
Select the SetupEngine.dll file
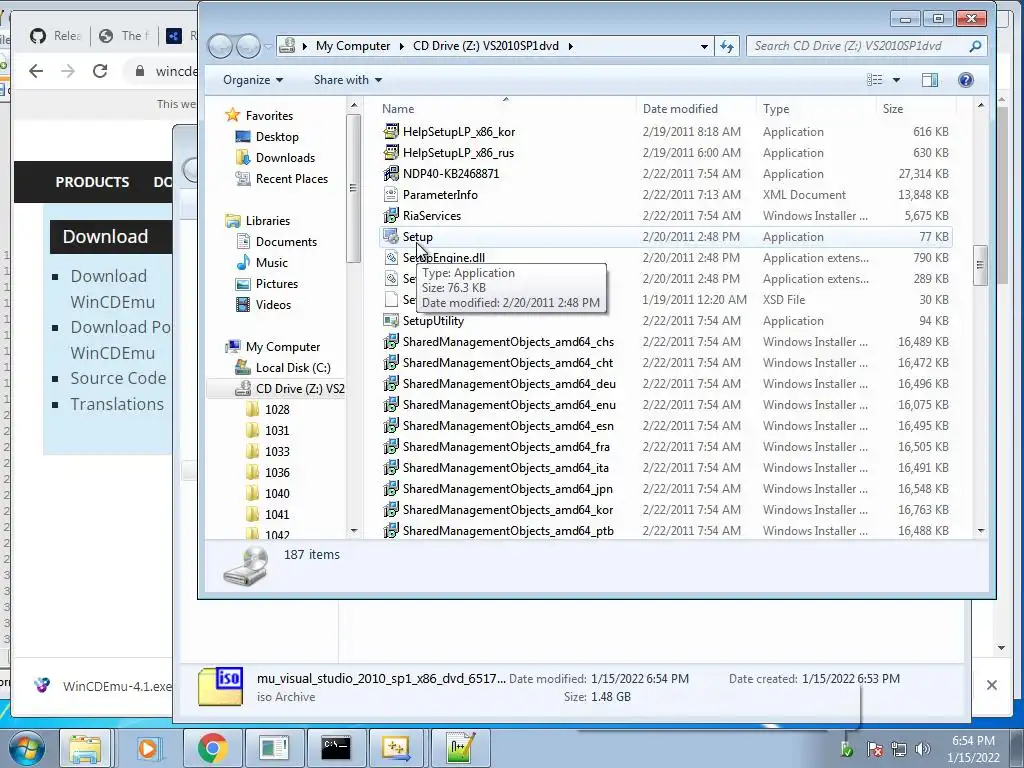[x=665, y=258]
